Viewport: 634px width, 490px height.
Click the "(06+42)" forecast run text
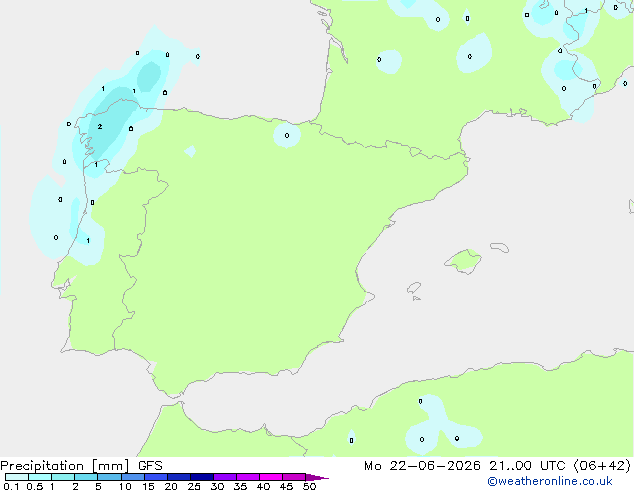tap(602, 466)
